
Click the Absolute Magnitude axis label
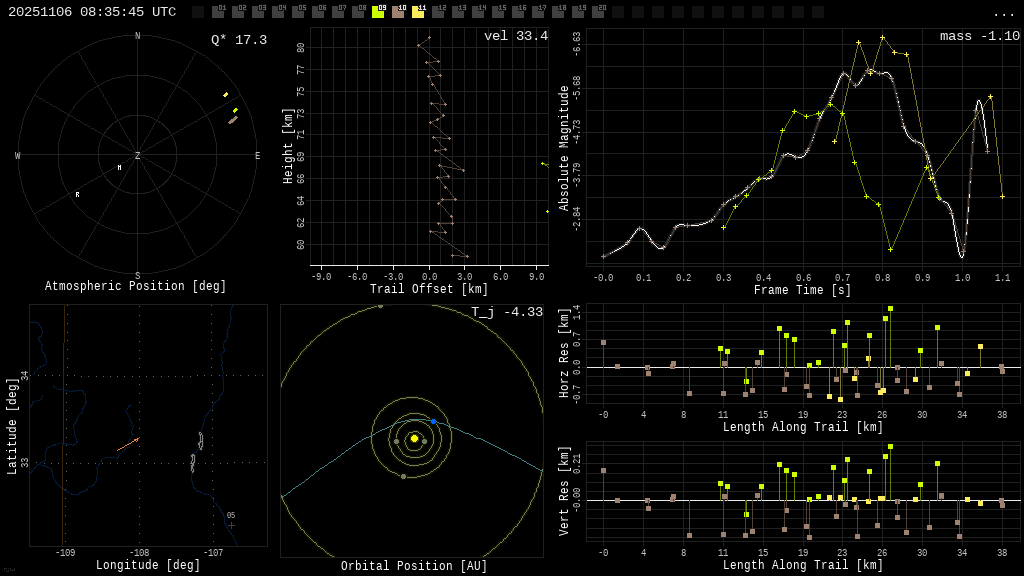click(x=564, y=147)
